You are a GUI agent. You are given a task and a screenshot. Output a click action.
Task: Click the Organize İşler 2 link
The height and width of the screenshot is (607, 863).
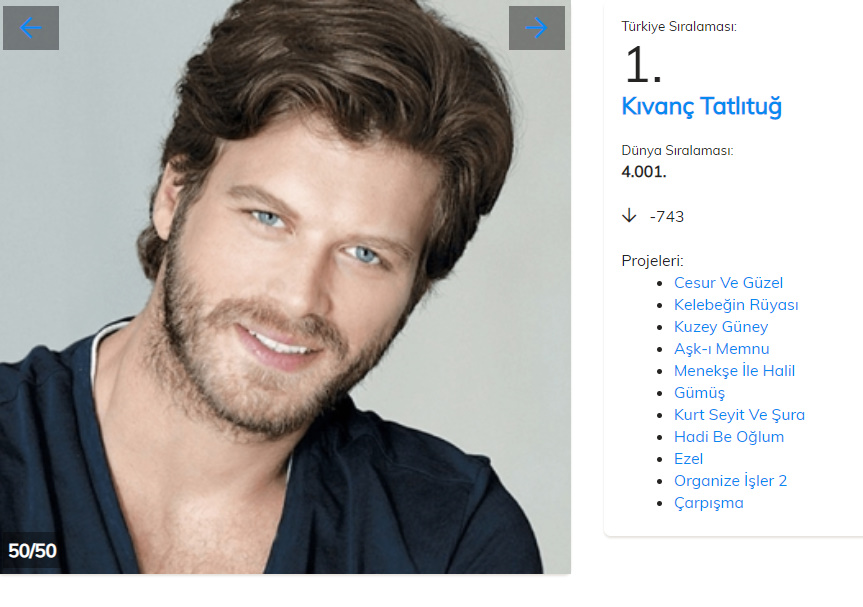tap(730, 481)
